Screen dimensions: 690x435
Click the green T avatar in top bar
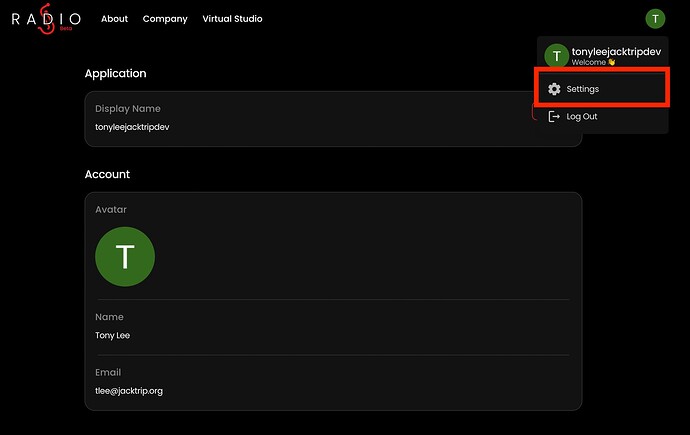pos(655,19)
